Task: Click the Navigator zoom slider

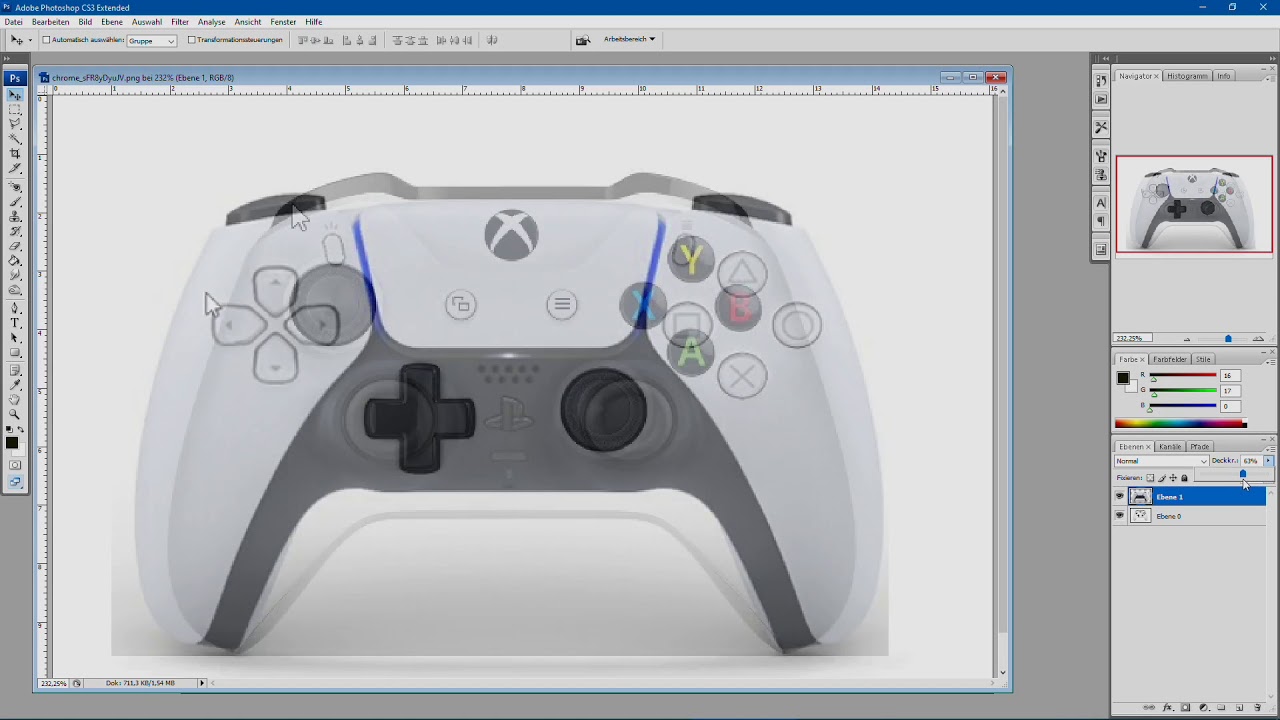Action: point(1228,339)
